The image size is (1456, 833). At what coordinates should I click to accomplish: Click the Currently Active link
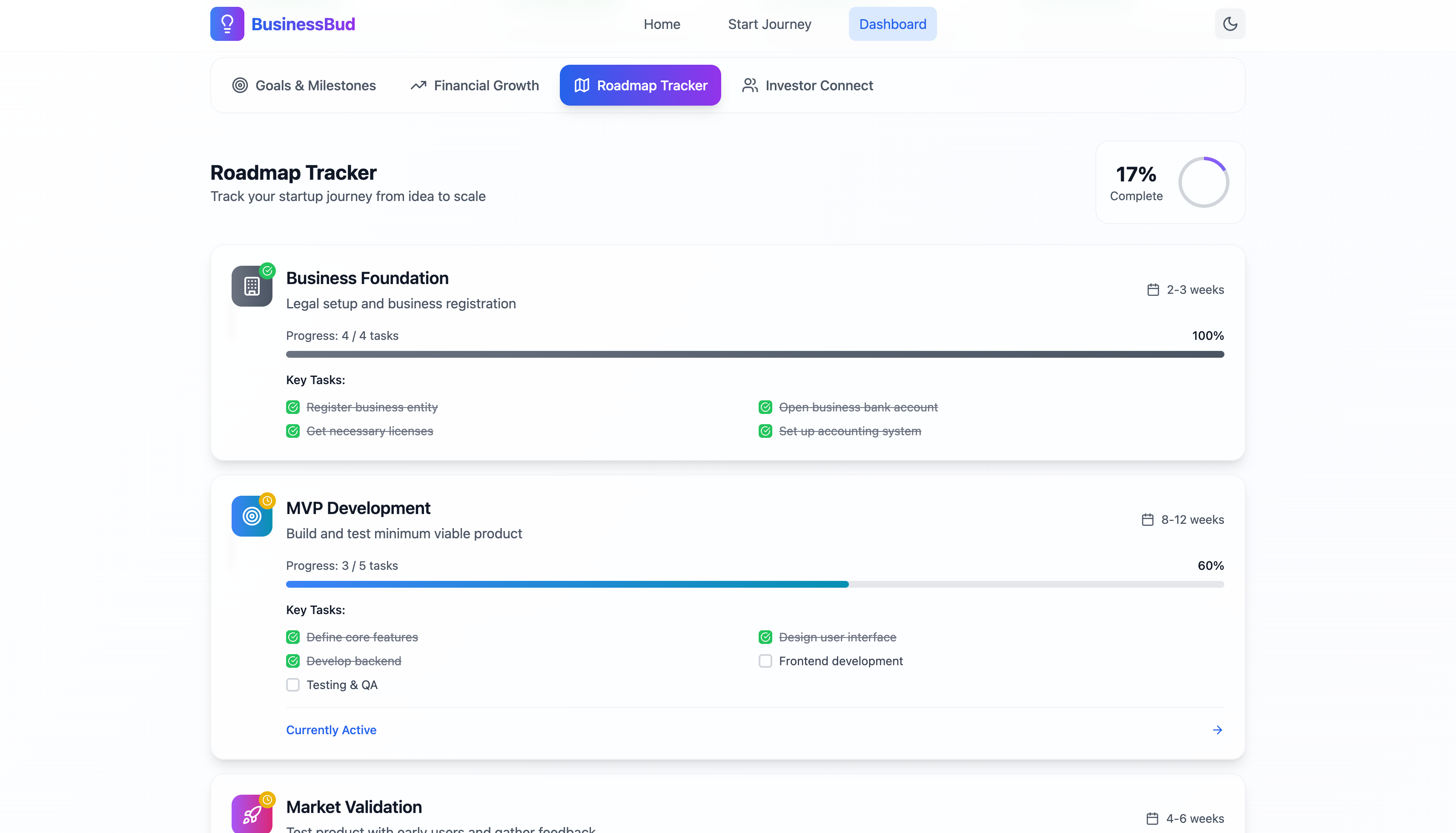tap(331, 730)
